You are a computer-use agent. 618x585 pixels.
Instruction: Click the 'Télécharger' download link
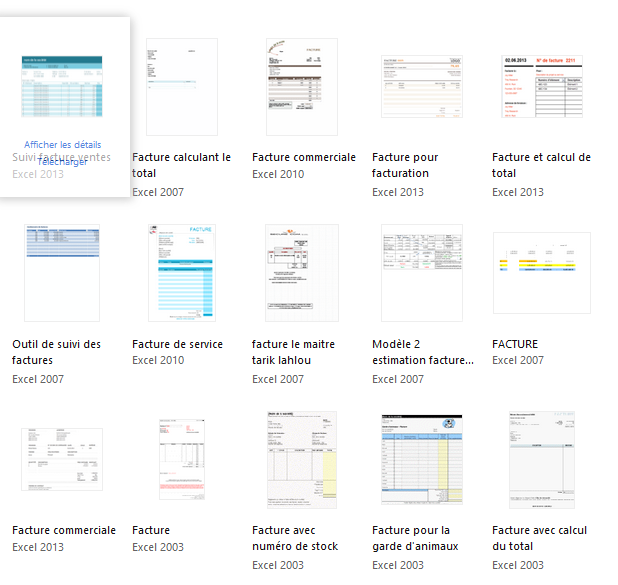(62, 162)
